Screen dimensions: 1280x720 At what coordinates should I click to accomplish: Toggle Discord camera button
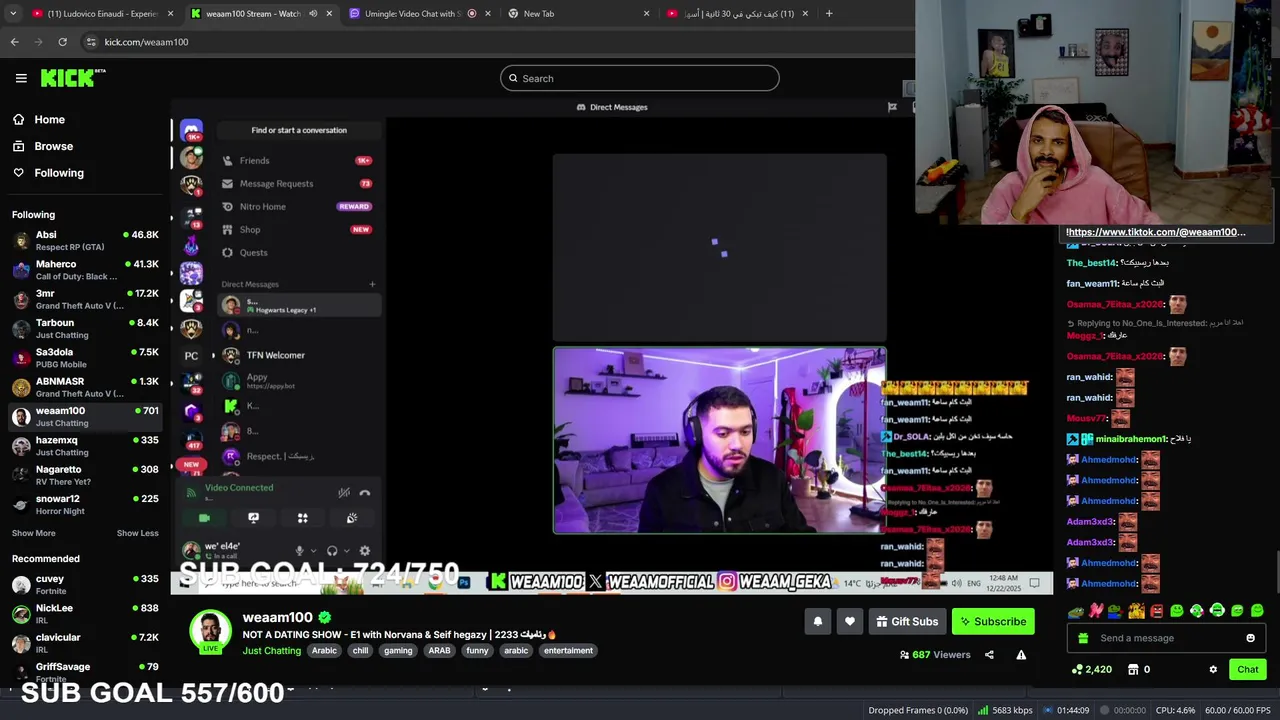204,518
